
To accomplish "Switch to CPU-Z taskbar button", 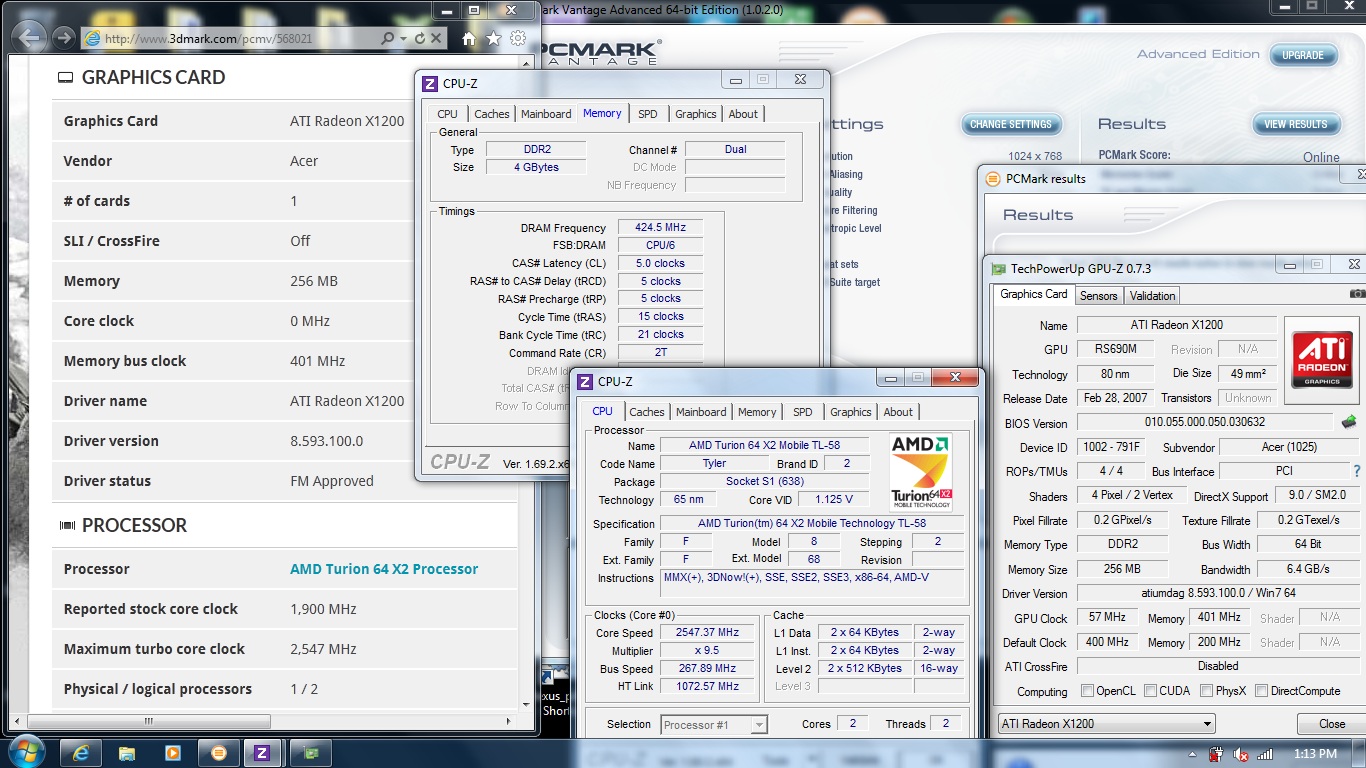I will point(263,752).
